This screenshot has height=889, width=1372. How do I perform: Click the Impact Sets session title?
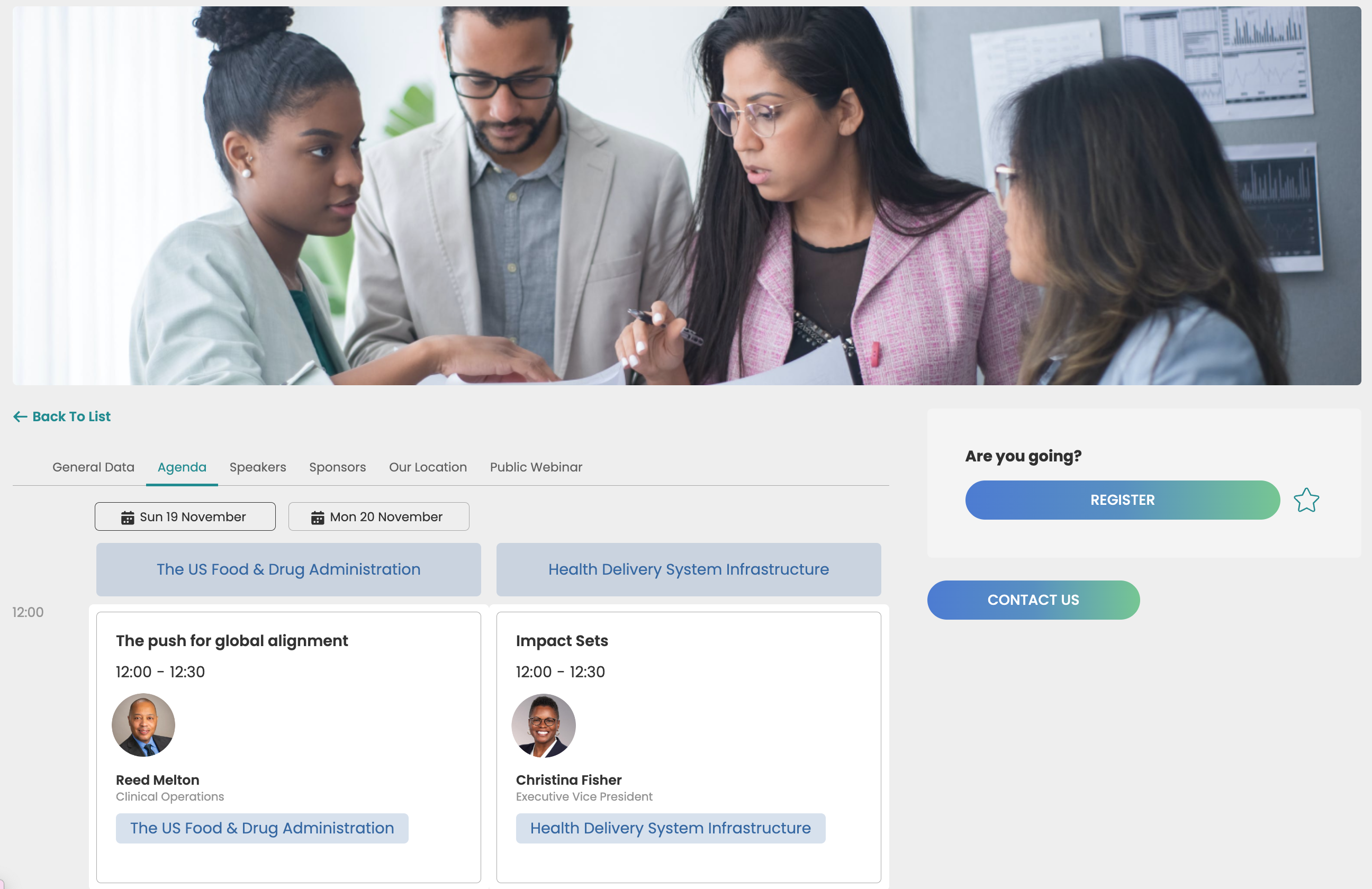pos(562,641)
